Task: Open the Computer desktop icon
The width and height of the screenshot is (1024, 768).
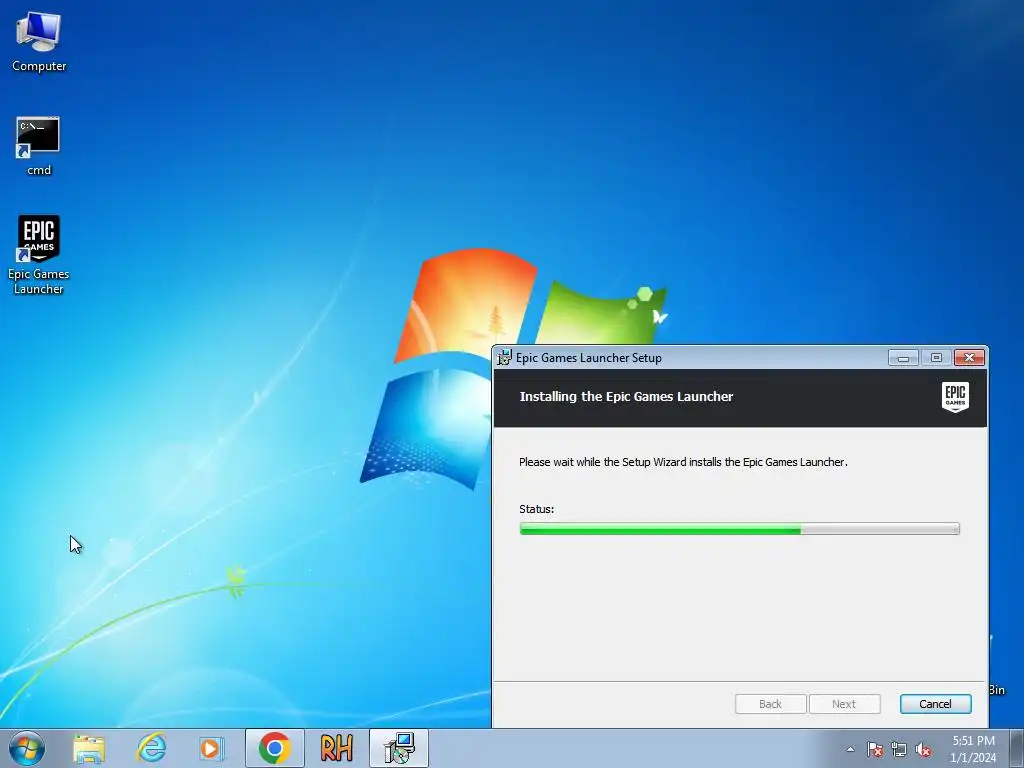Action: [39, 42]
